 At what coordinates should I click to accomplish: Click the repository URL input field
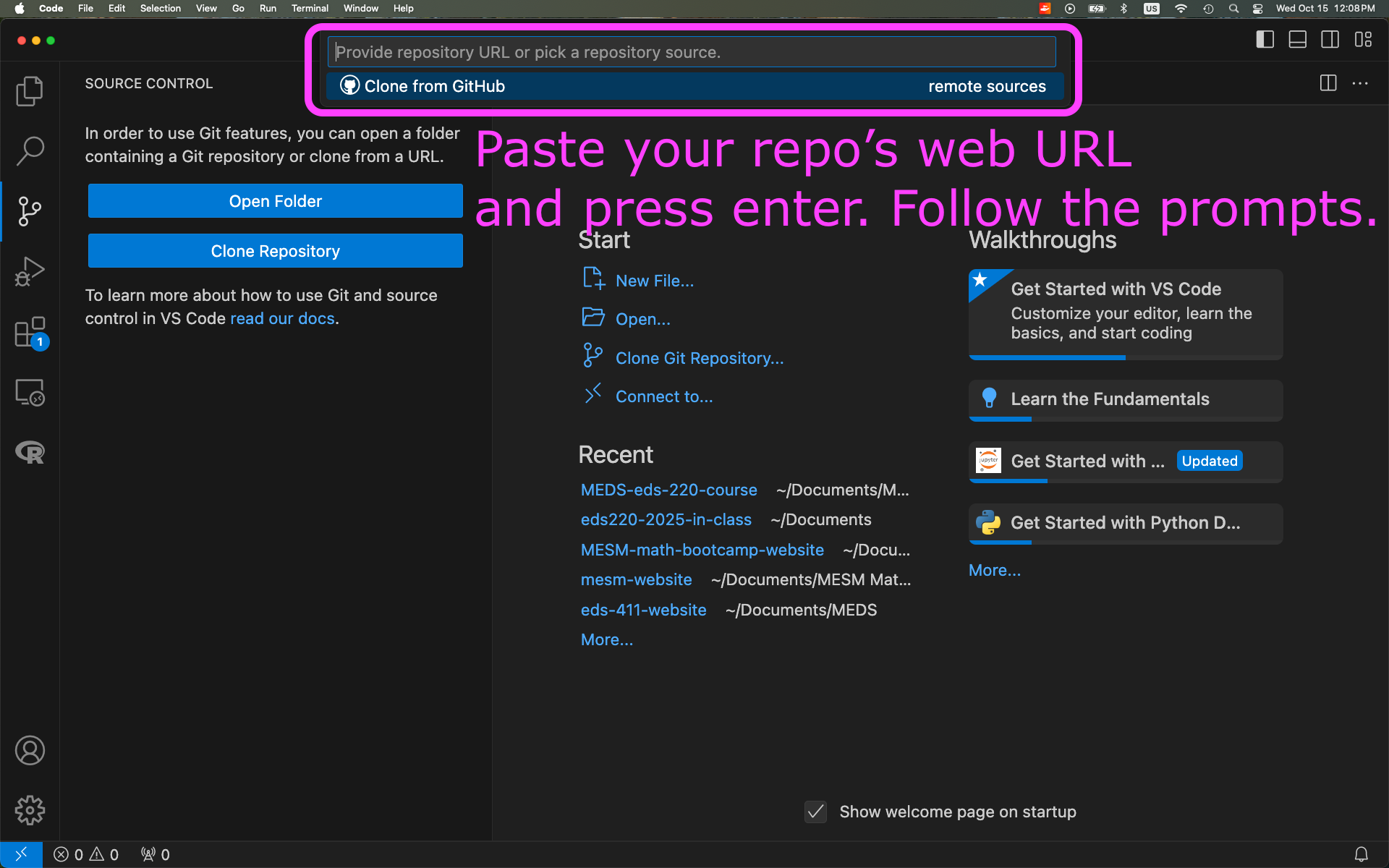(x=692, y=52)
